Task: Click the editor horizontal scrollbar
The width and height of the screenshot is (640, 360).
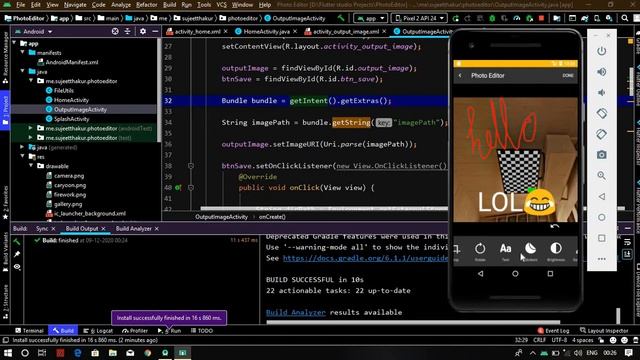Action: click(324, 209)
